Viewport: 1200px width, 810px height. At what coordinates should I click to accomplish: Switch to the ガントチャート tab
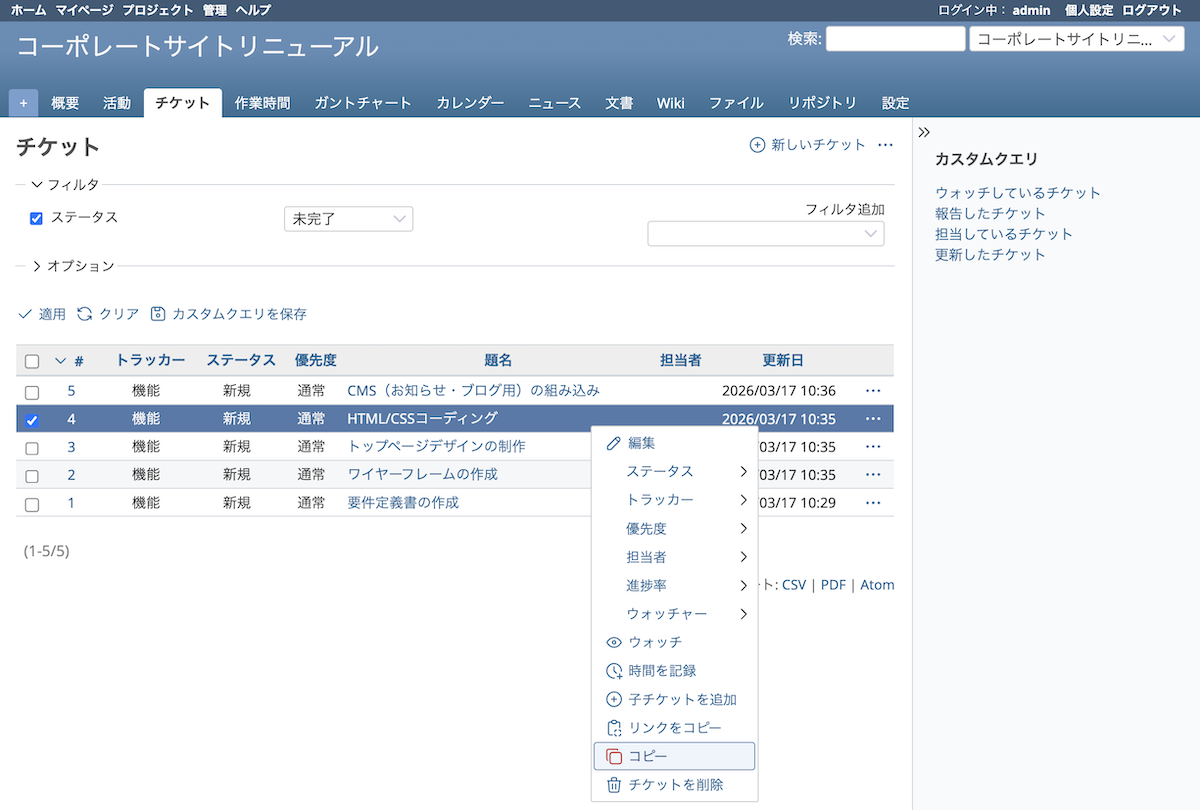(363, 103)
